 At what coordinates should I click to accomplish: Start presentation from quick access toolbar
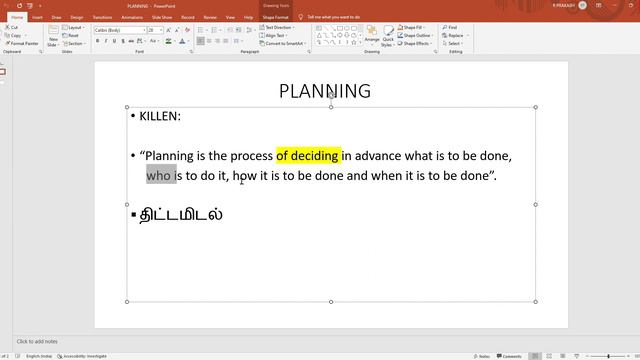[30, 6]
